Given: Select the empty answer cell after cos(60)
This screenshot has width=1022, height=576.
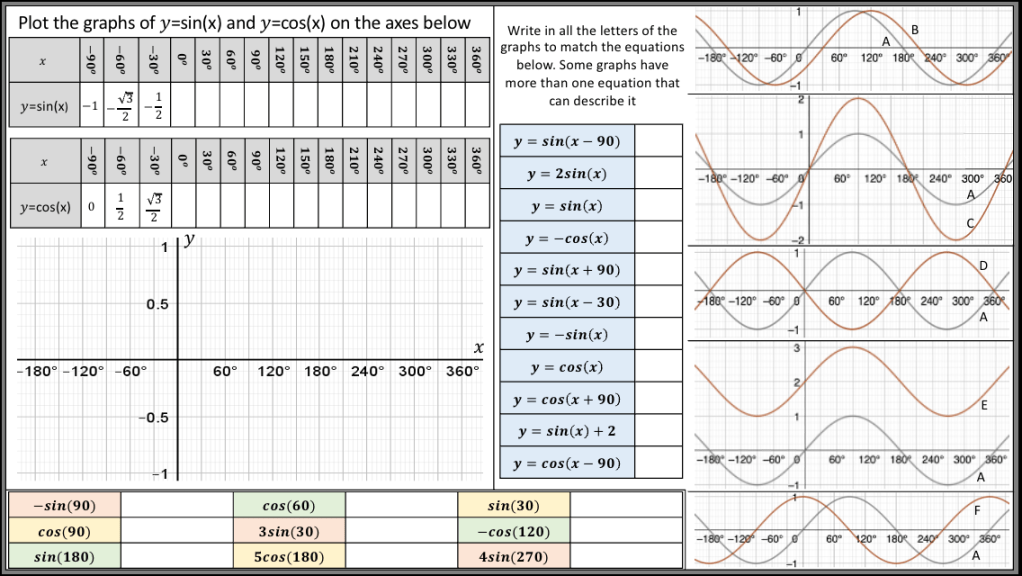Looking at the screenshot, I should 400,507.
